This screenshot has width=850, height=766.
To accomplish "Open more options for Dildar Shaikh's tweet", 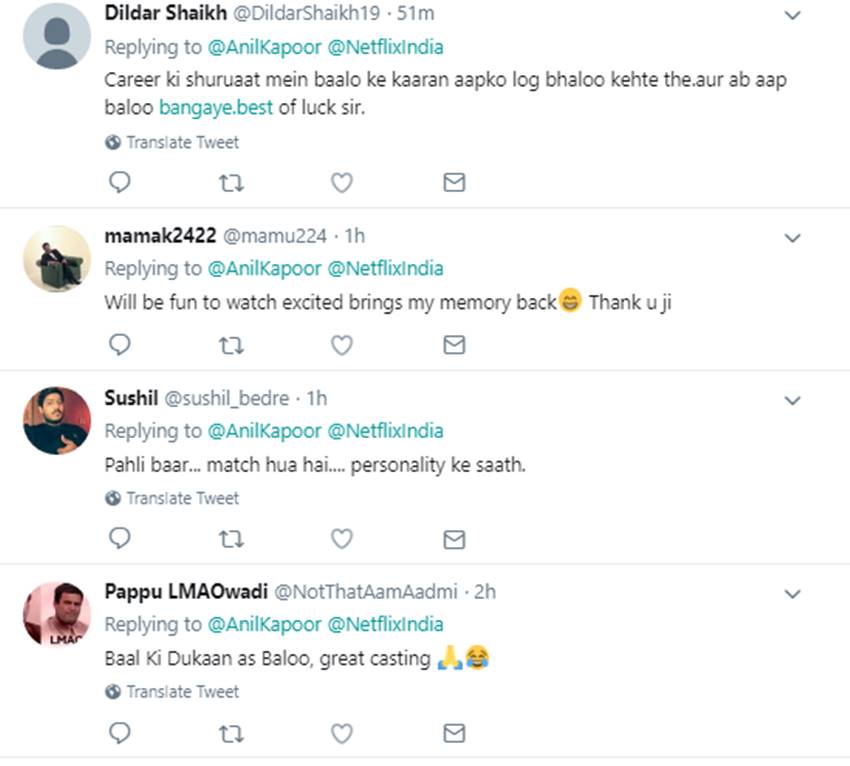I will tap(792, 16).
